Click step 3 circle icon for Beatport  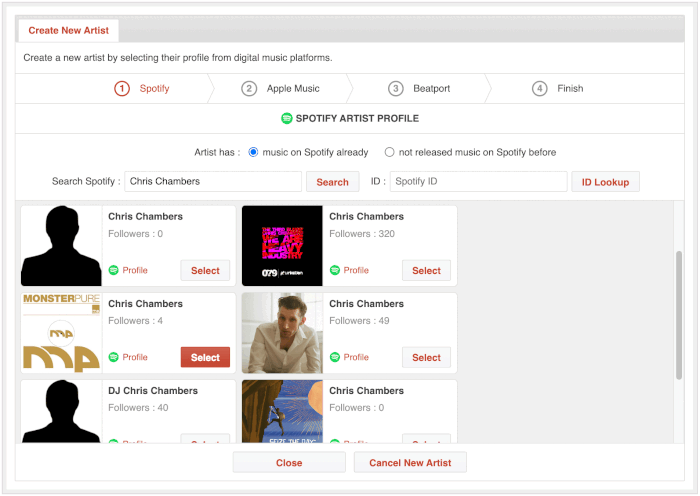(396, 88)
